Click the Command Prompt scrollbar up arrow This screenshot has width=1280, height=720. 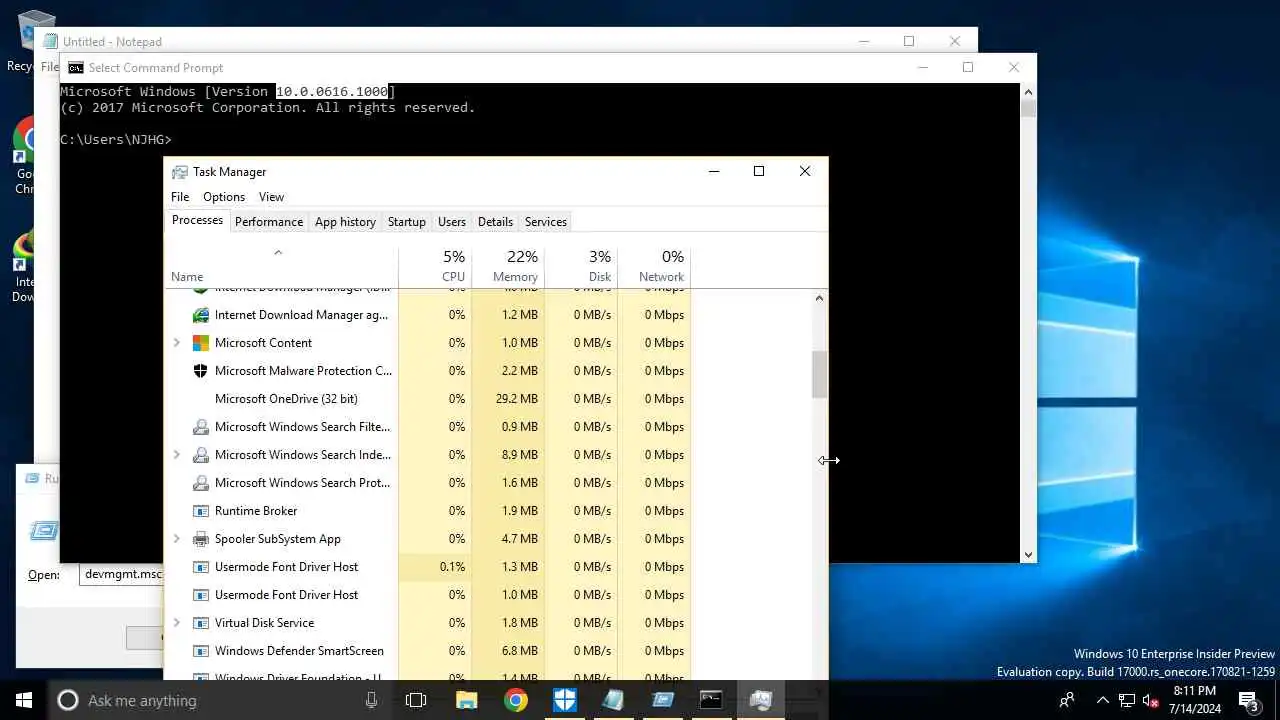tap(1028, 92)
